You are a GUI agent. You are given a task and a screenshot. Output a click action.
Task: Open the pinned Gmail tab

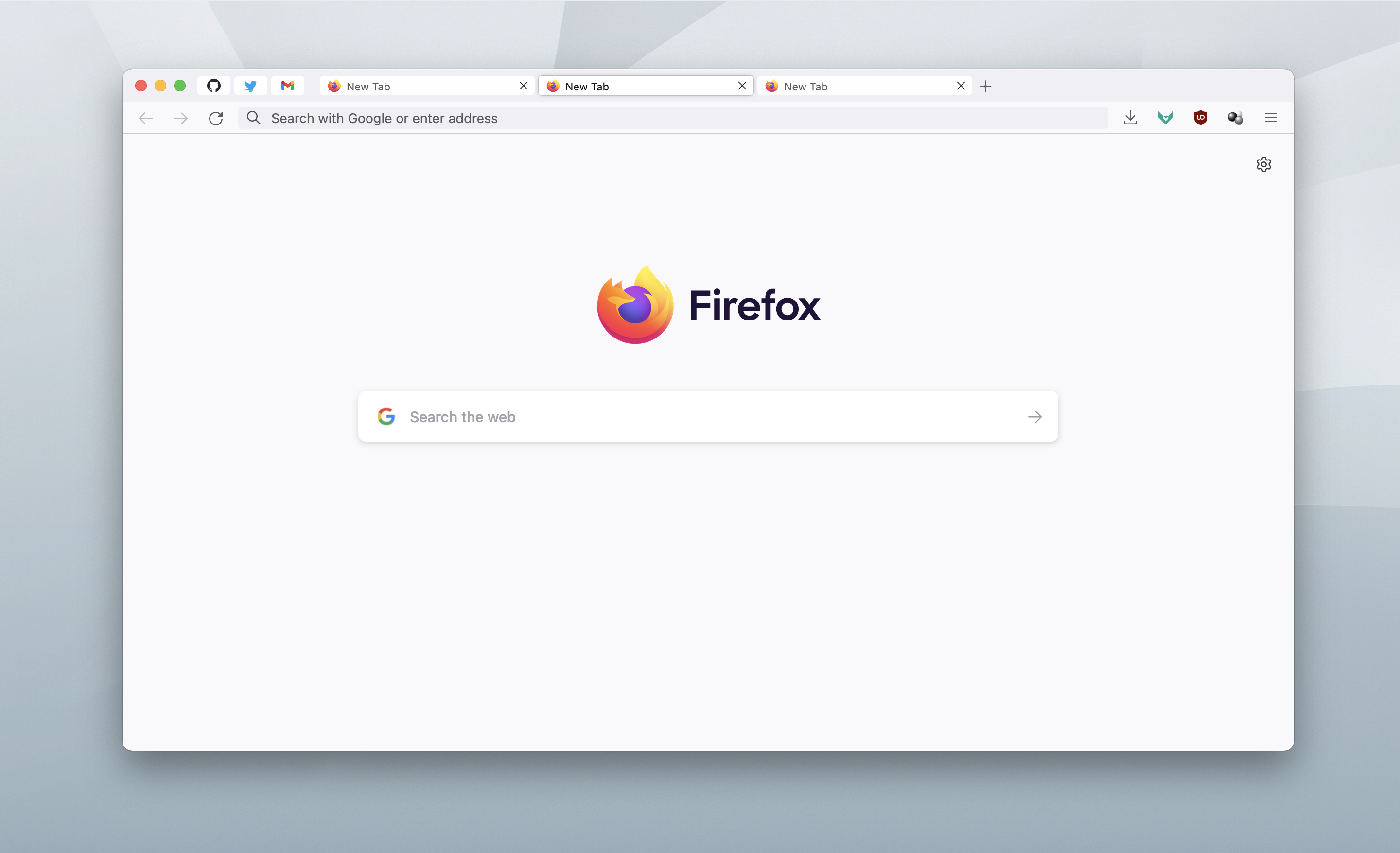coord(287,86)
